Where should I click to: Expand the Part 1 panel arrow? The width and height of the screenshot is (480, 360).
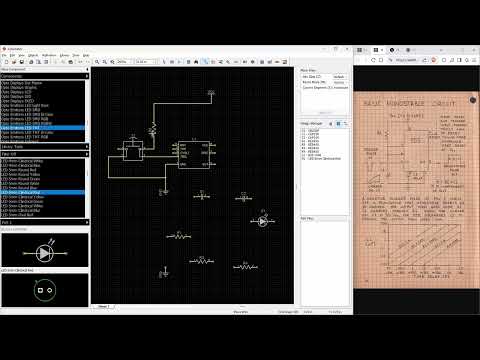click(x=87, y=222)
